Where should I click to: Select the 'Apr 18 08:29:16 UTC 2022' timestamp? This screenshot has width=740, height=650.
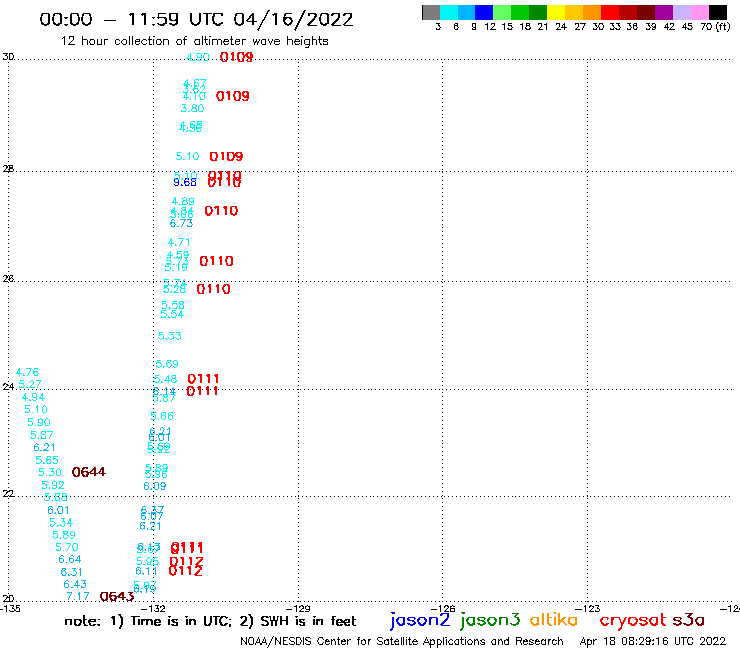click(x=653, y=641)
